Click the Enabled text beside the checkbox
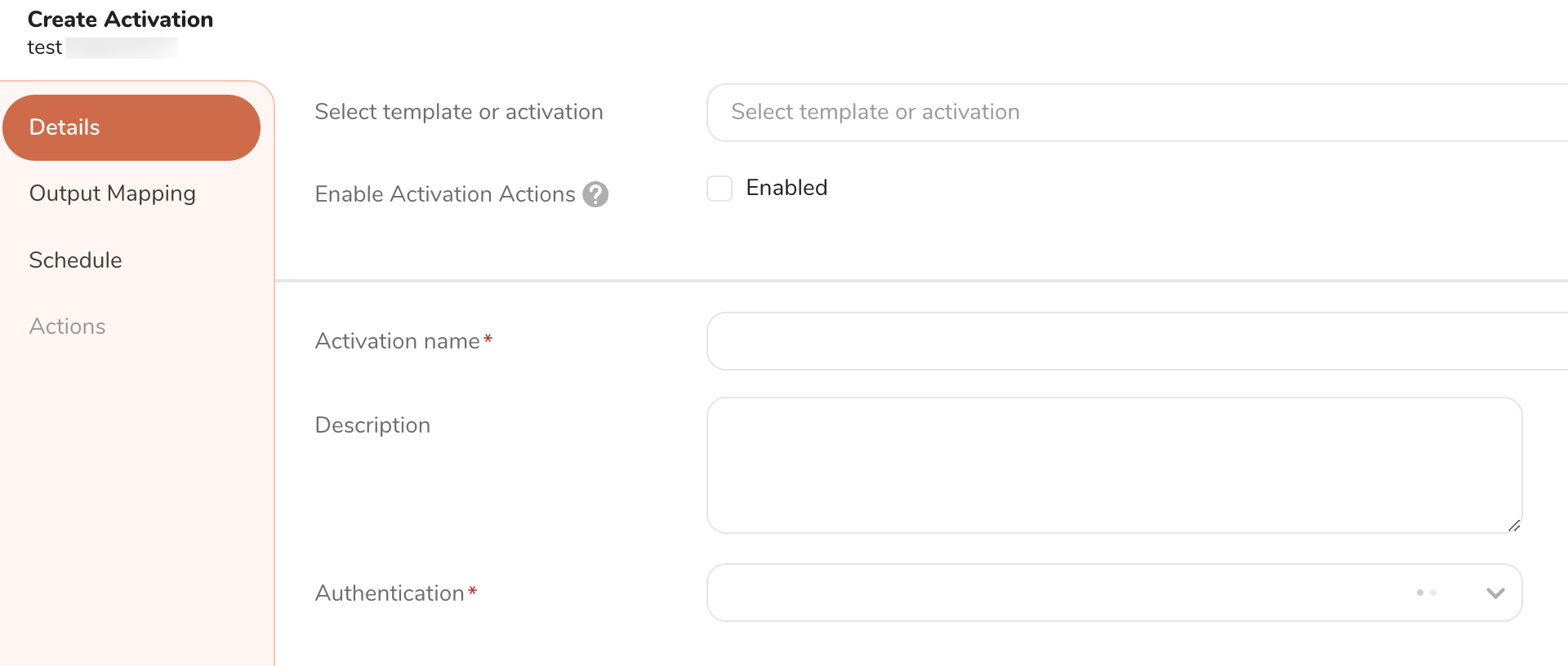The height and width of the screenshot is (666, 1568). [786, 188]
